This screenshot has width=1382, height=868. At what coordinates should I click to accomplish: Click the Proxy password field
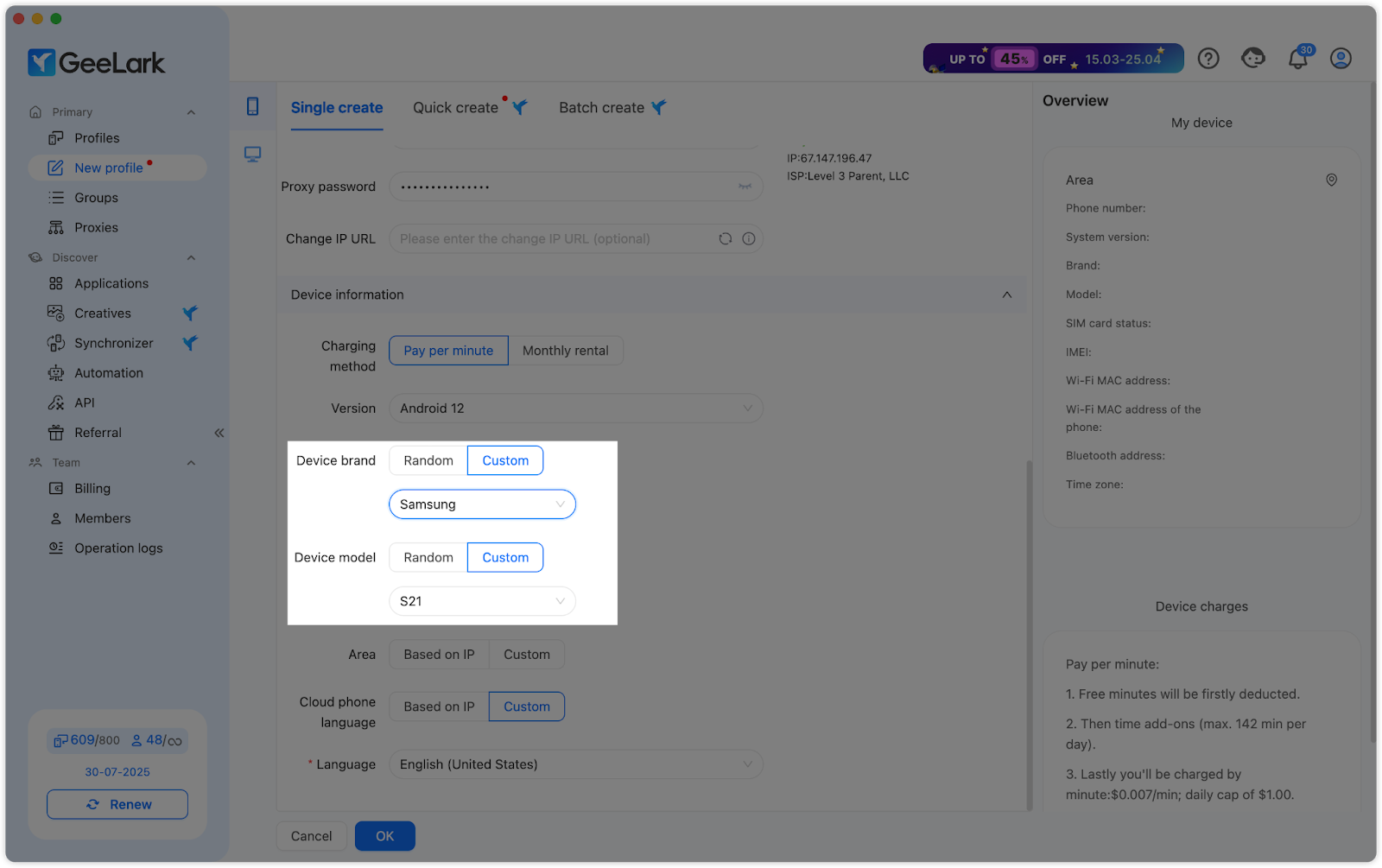(576, 187)
